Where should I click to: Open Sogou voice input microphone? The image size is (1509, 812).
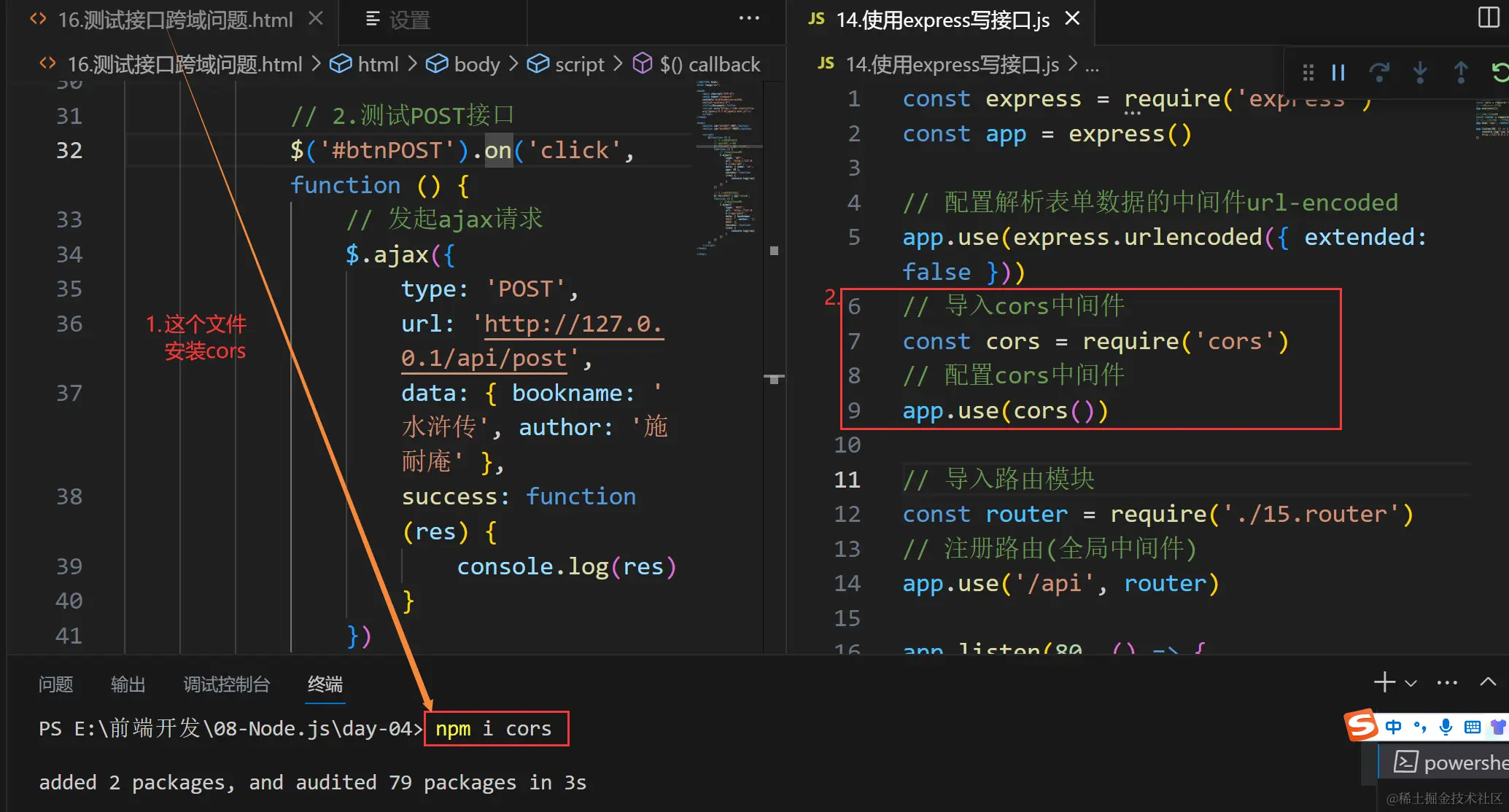1446,727
